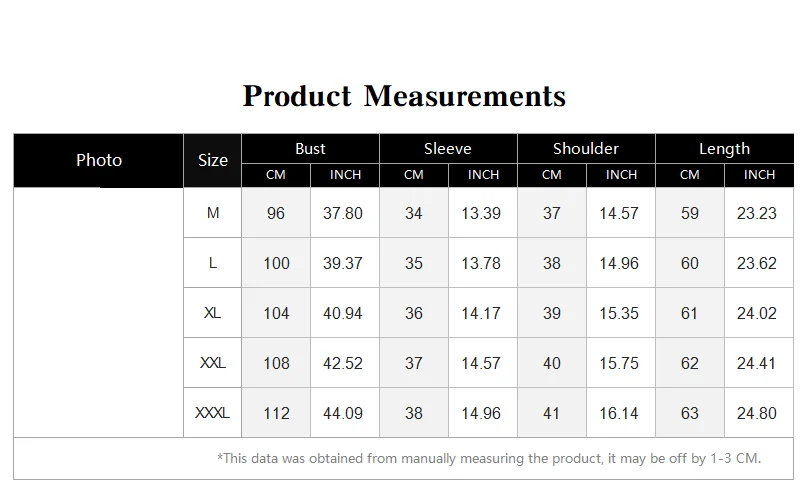This screenshot has height=504, width=805.
Task: Select the 23.23 length inch value
Action: (757, 213)
